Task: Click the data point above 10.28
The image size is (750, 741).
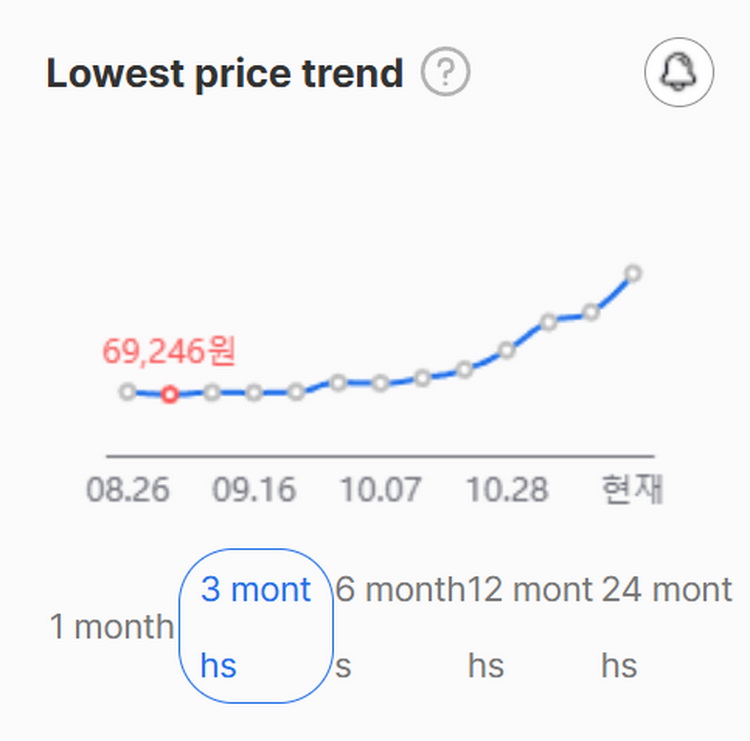Action: [507, 350]
